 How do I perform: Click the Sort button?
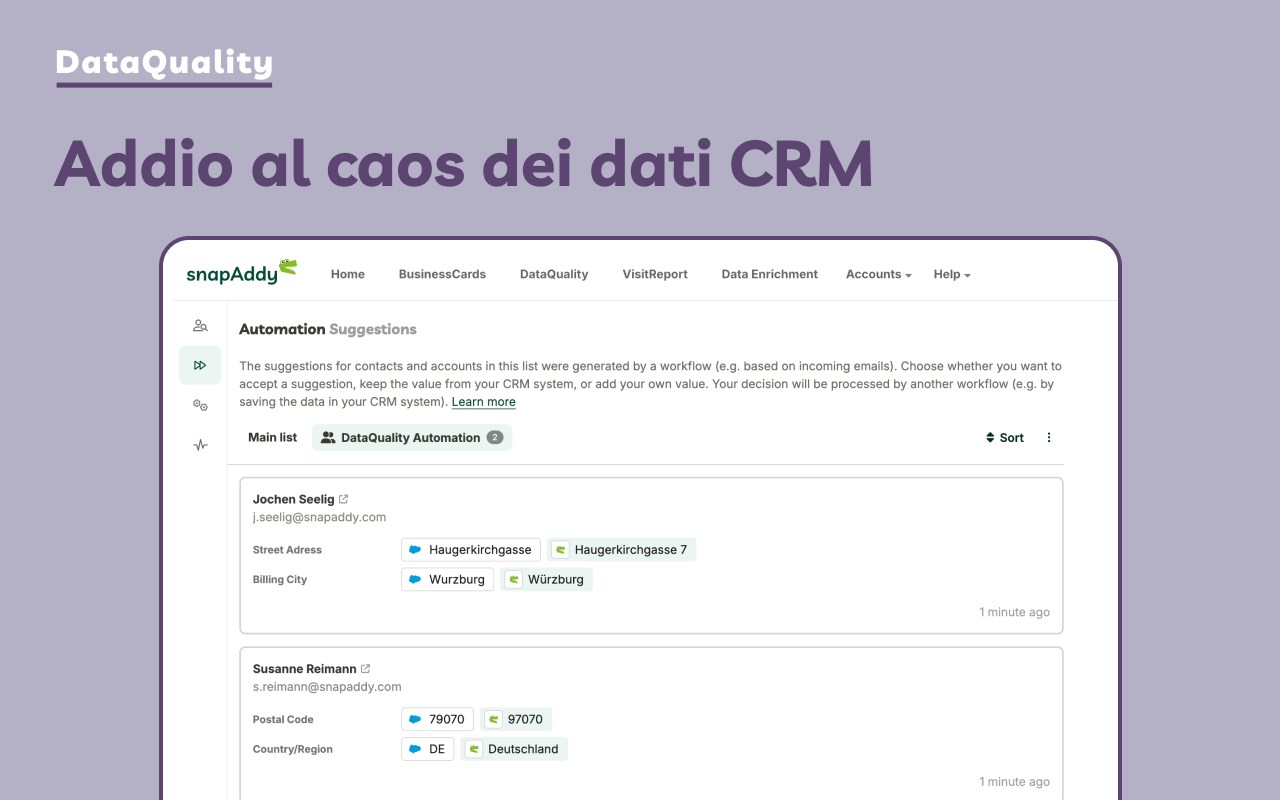(1005, 438)
